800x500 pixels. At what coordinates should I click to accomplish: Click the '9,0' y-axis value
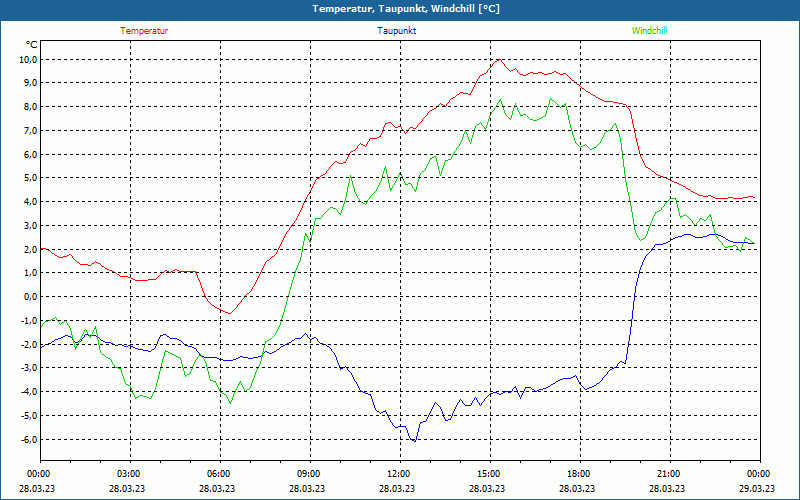click(x=31, y=83)
